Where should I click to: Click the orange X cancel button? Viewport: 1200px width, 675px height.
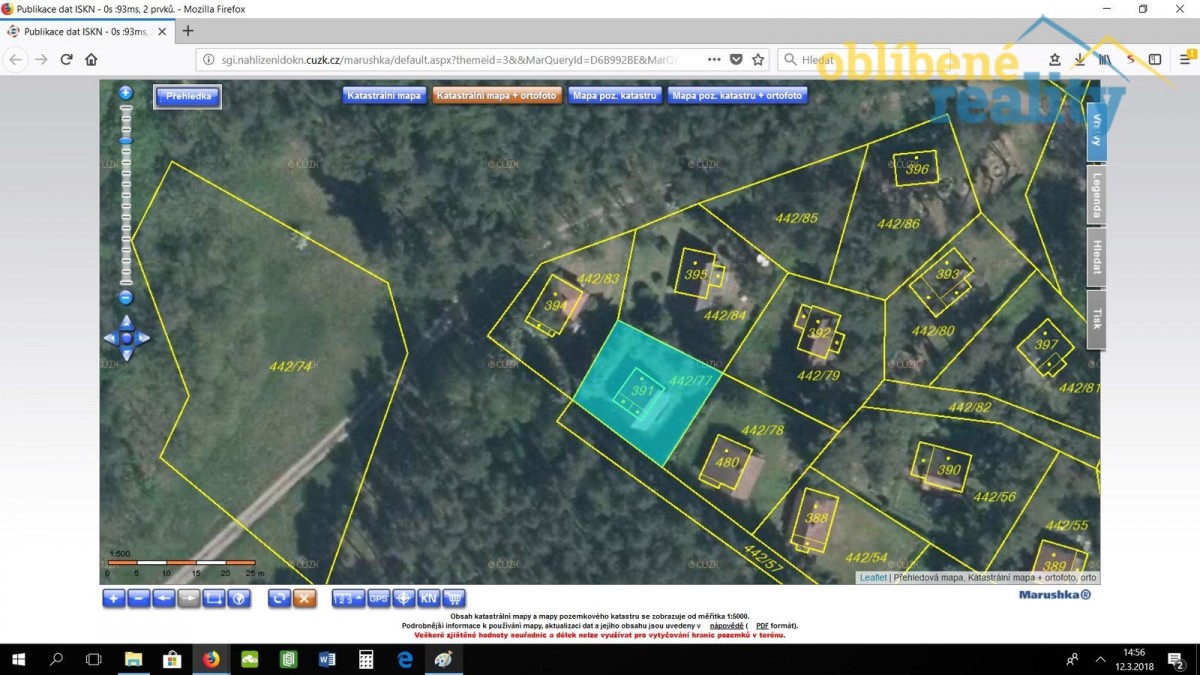tap(305, 598)
